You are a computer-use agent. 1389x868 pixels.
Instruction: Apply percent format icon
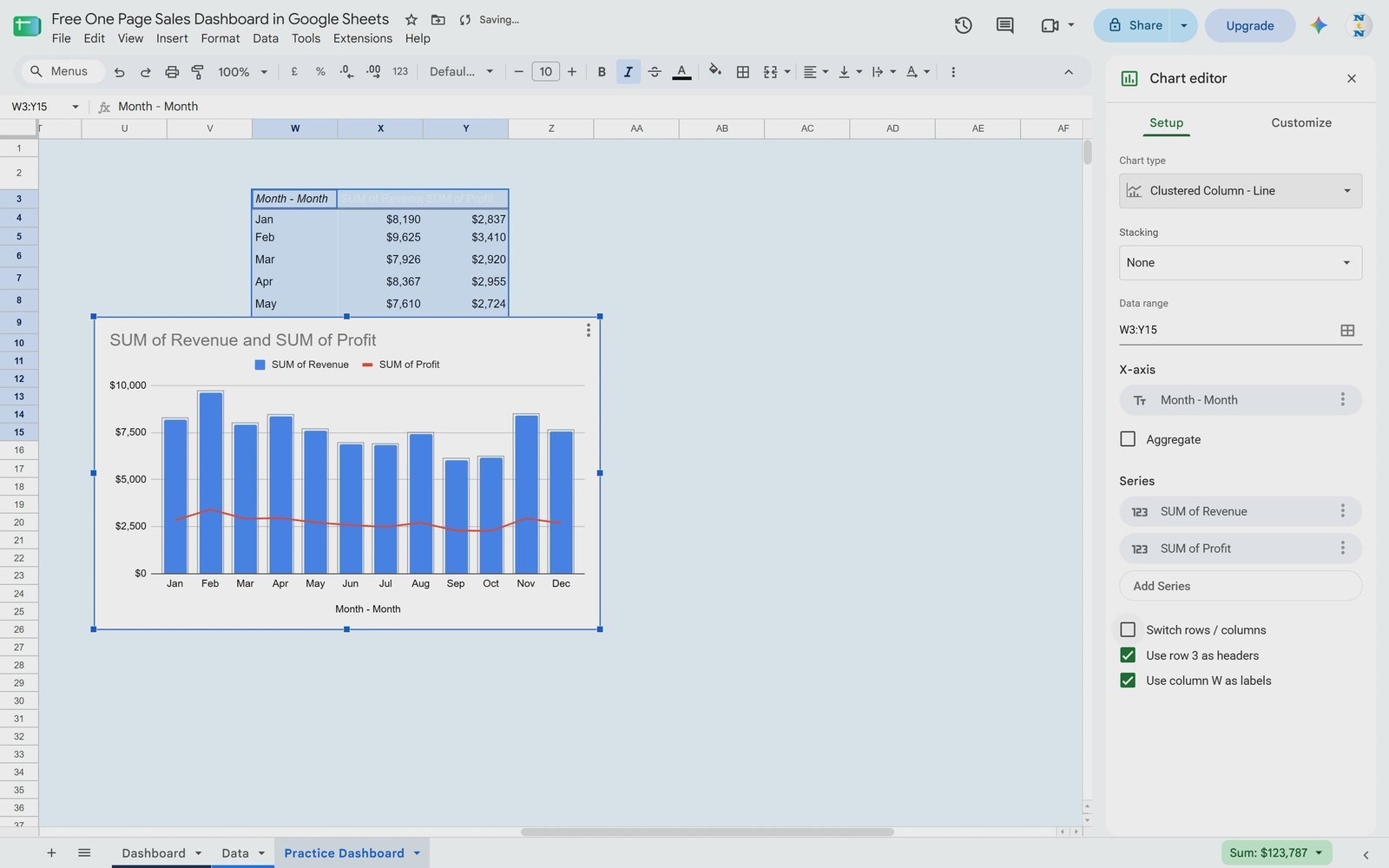pos(320,72)
